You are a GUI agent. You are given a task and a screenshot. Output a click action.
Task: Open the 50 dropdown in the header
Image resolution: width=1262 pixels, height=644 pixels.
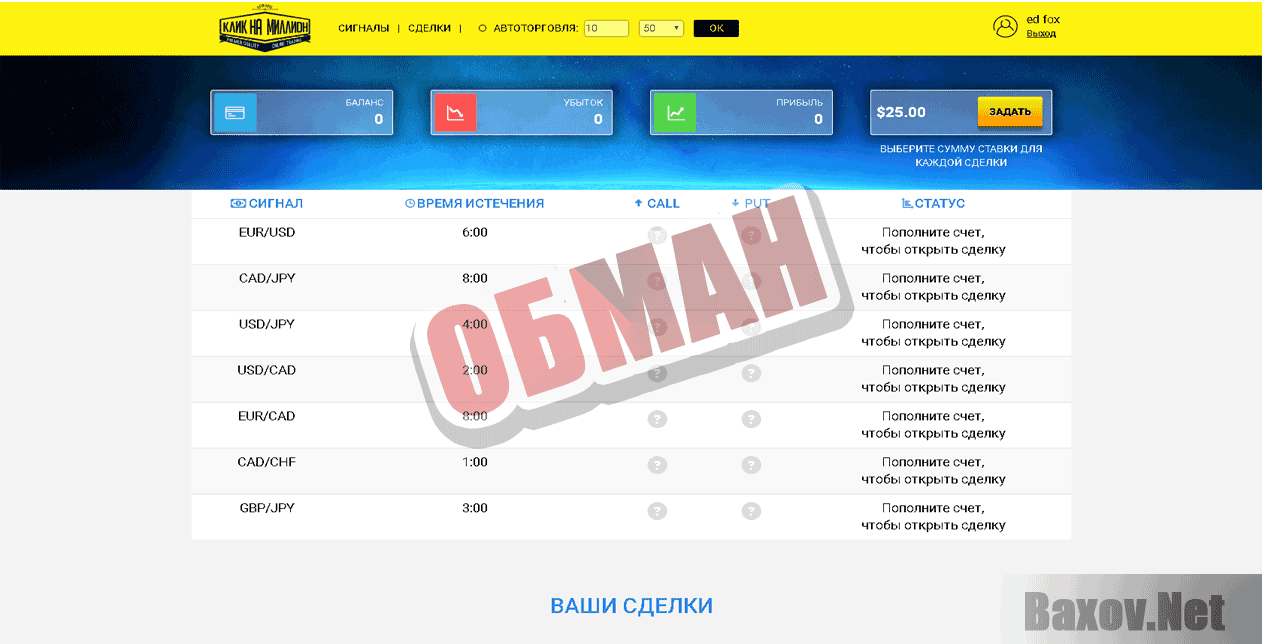pos(660,28)
